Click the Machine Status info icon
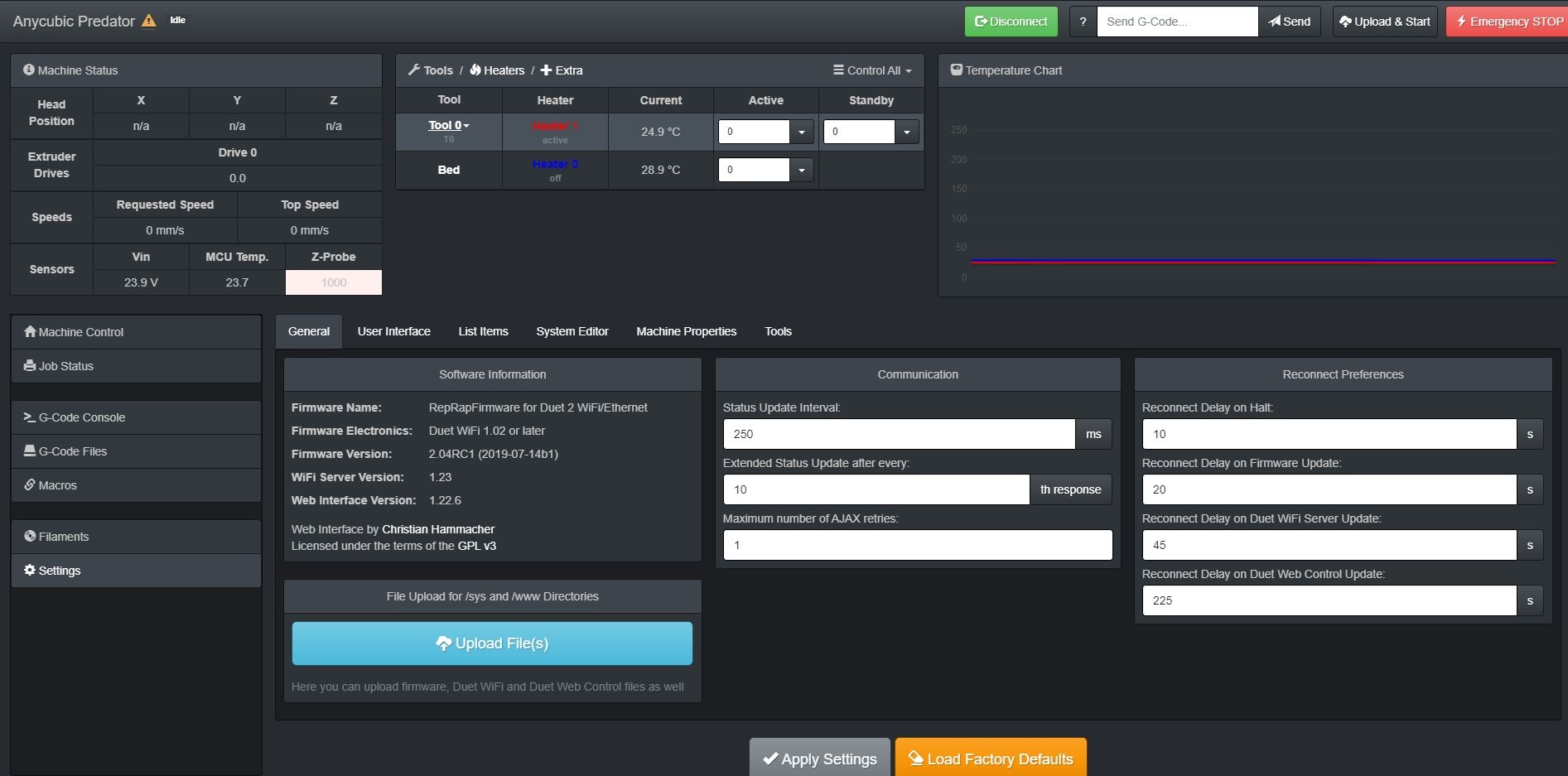The height and width of the screenshot is (776, 1568). [29, 70]
